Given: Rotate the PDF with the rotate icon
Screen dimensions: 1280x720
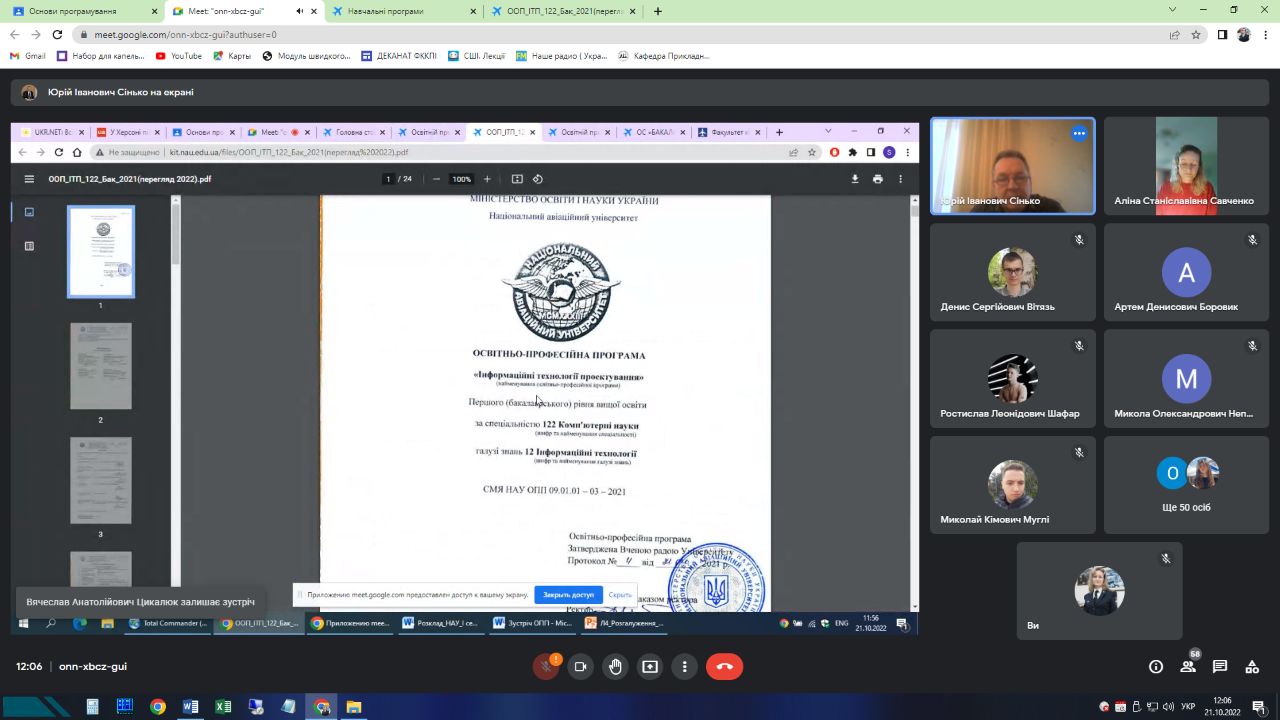Looking at the screenshot, I should pyautogui.click(x=537, y=179).
